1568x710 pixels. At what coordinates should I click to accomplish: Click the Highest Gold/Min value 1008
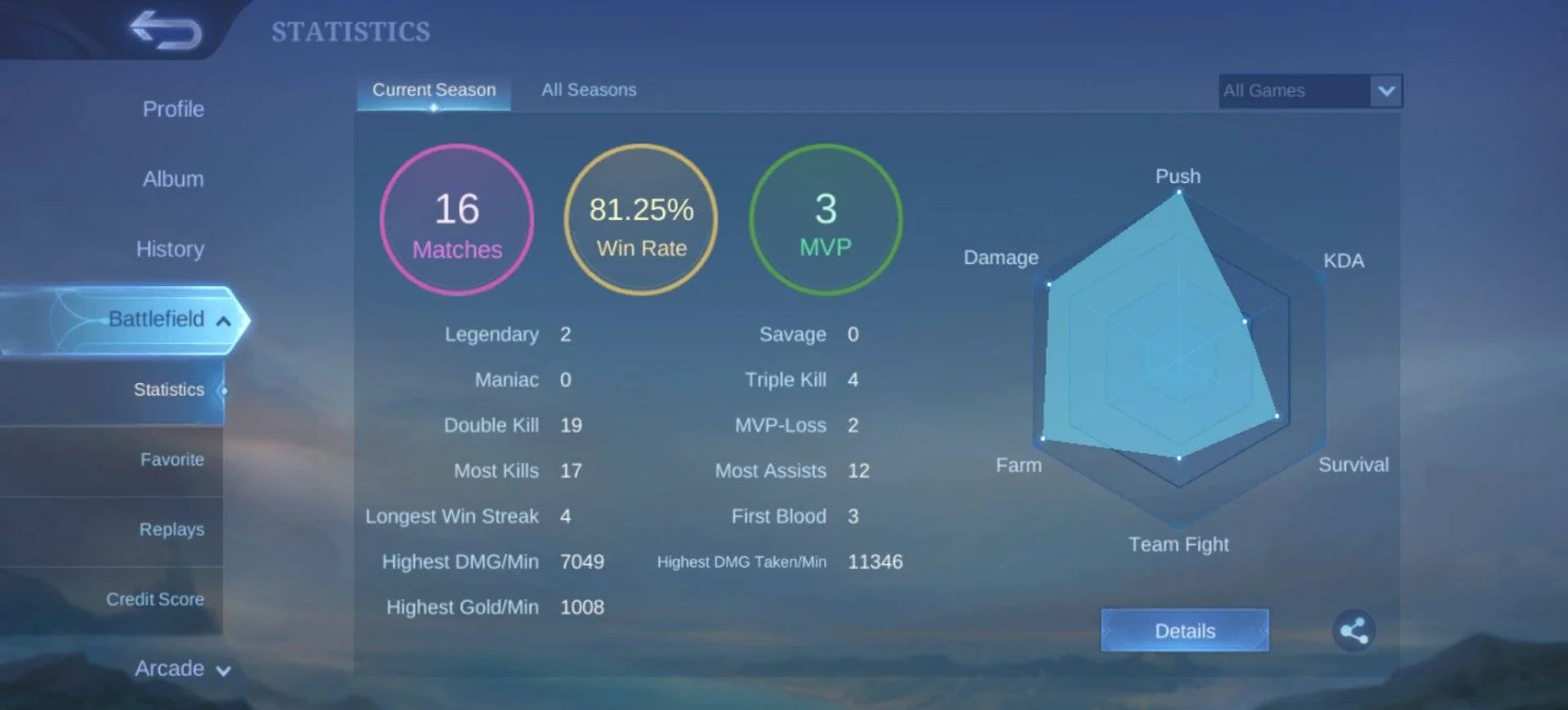582,608
